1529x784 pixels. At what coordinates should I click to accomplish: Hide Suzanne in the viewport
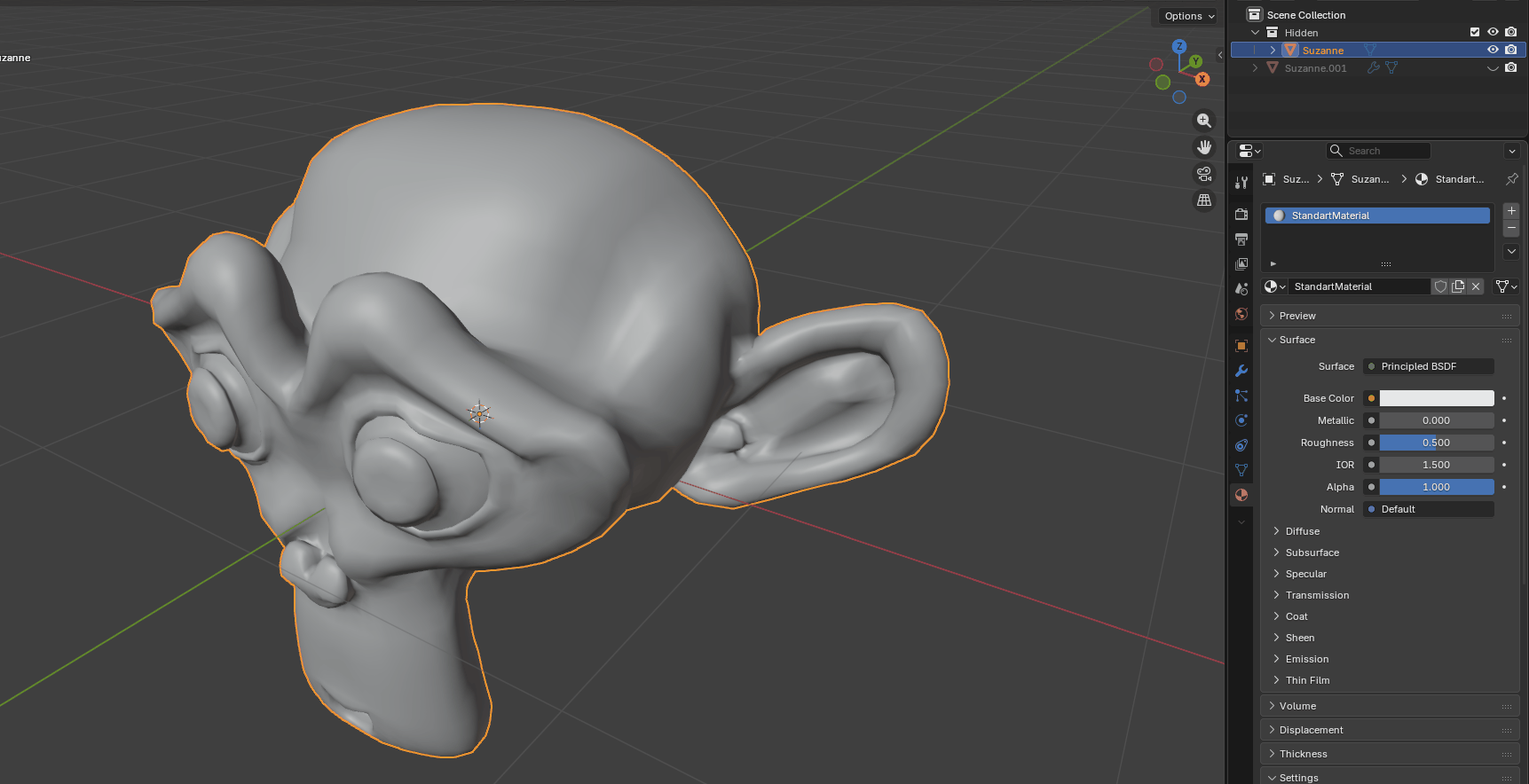coord(1493,51)
